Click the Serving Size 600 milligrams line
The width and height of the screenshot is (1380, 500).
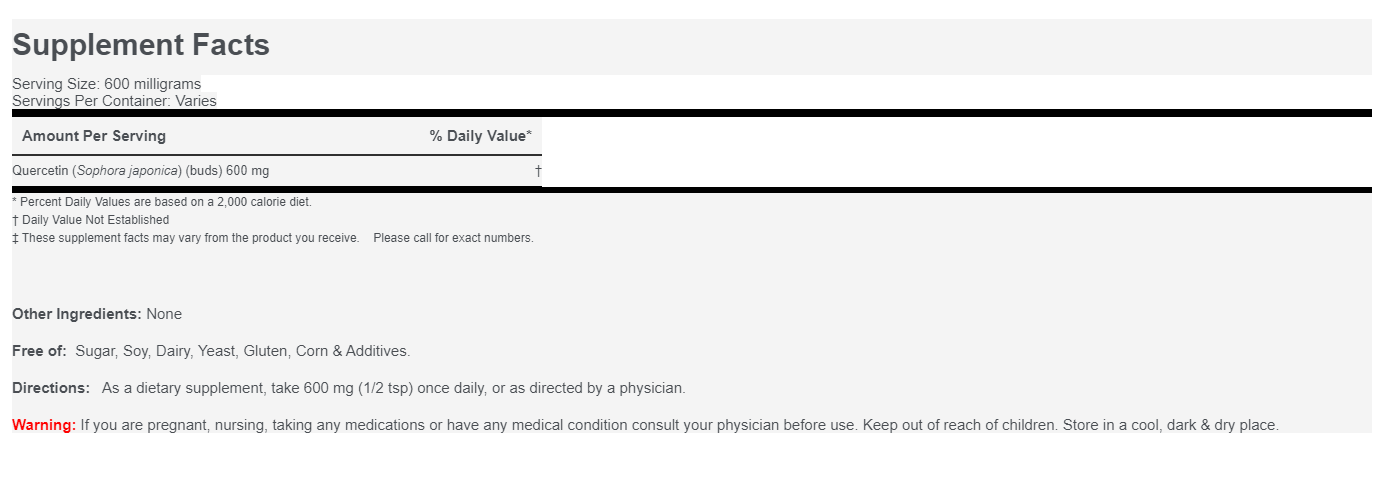[106, 84]
